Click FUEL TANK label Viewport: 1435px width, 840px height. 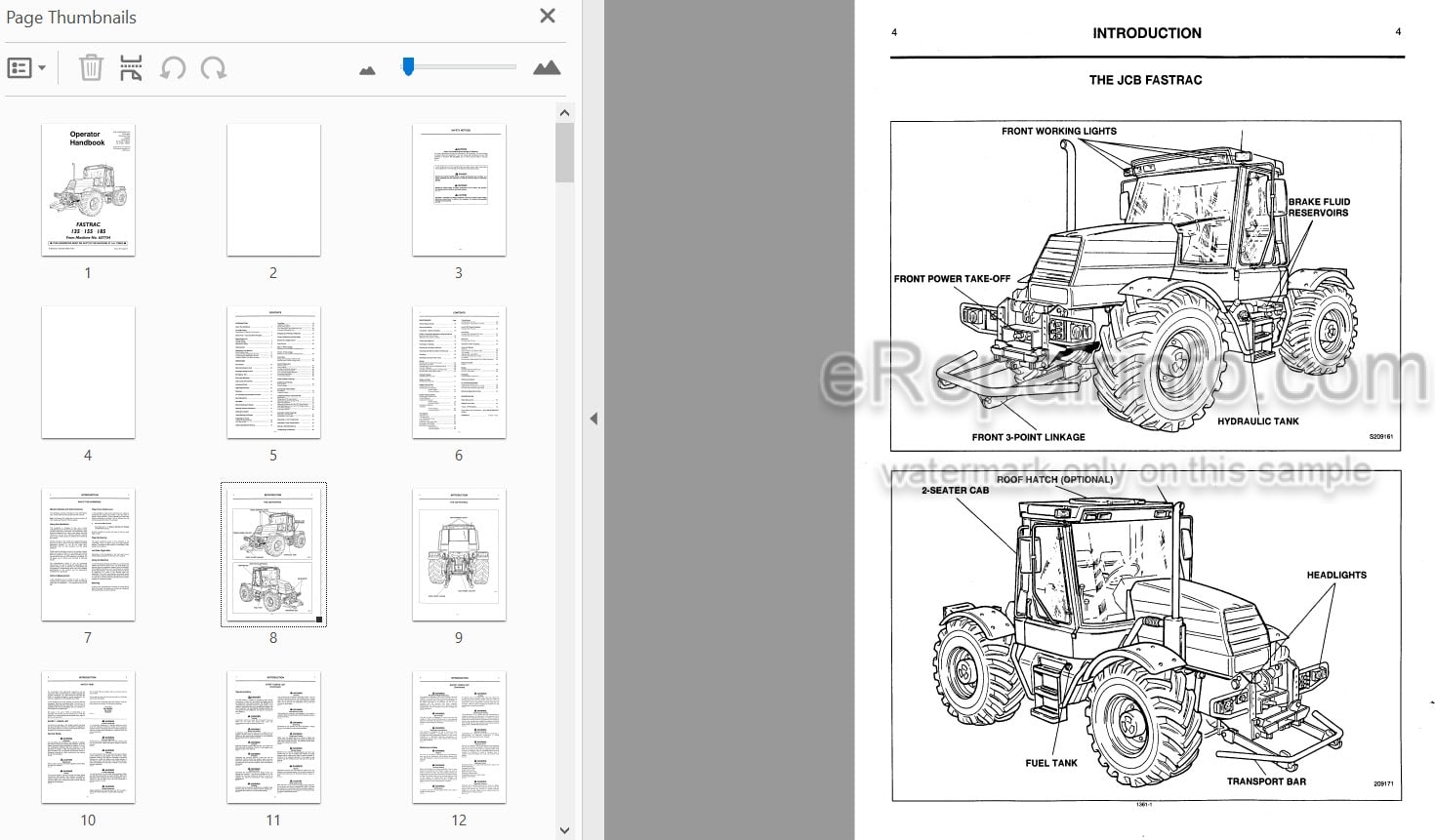pos(1051,763)
